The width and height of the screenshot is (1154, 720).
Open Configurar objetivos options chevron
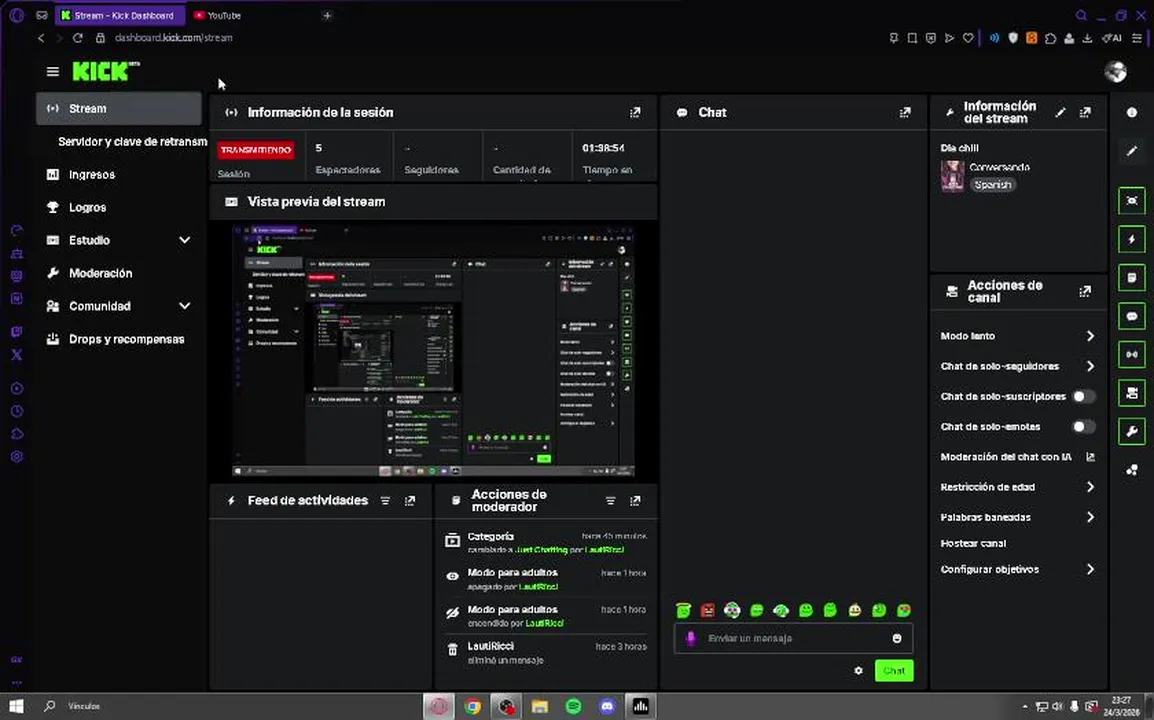[1090, 569]
